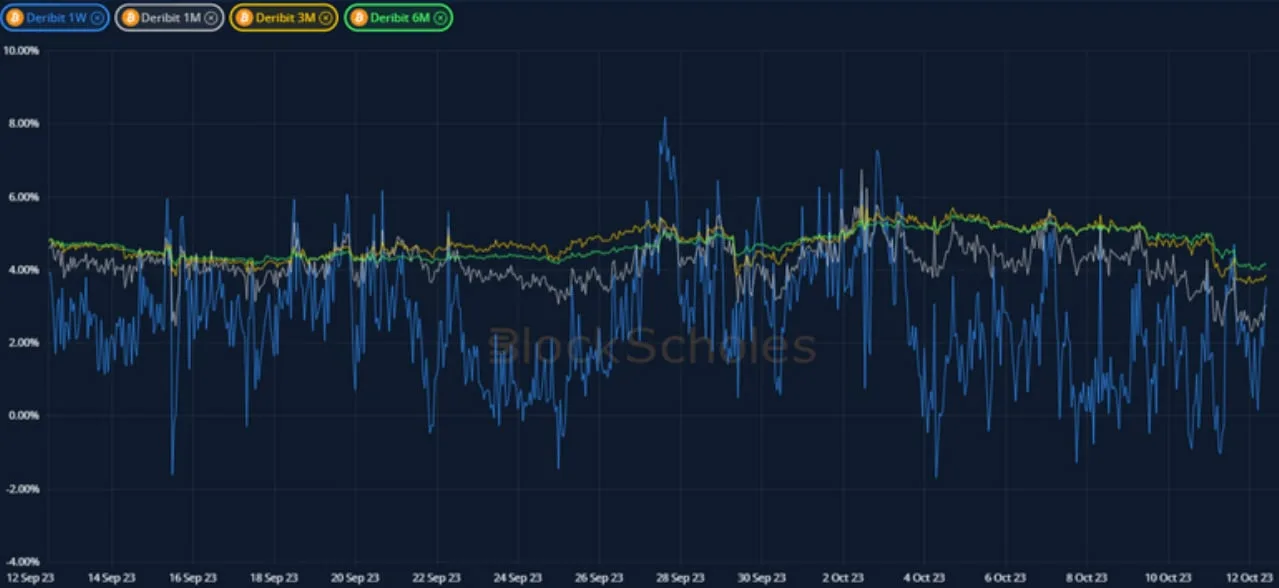The width and height of the screenshot is (1279, 588).
Task: Click the 2 Oct 23 date label
Action: point(843,577)
